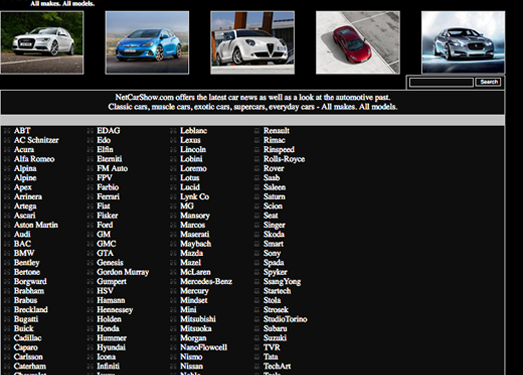Open the blue Opel hatchback thumbnail
The height and width of the screenshot is (375, 523).
click(147, 42)
